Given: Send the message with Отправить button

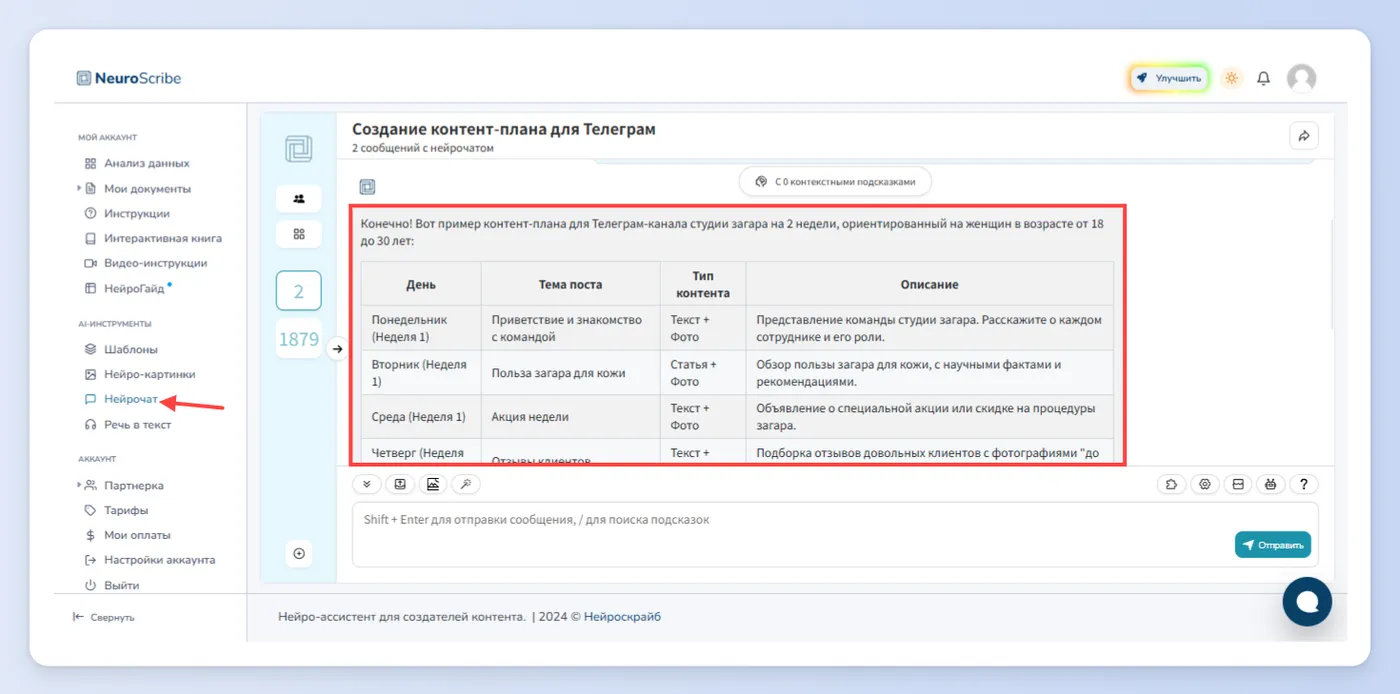Looking at the screenshot, I should click(x=1273, y=545).
